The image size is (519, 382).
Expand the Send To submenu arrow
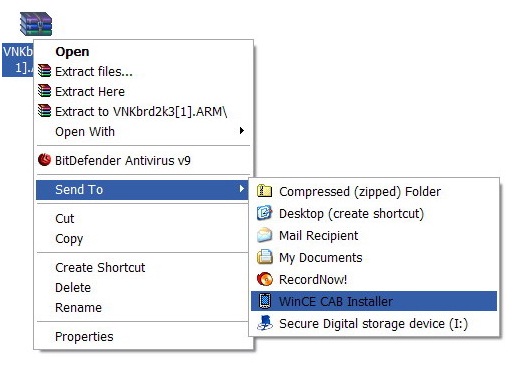click(x=242, y=189)
